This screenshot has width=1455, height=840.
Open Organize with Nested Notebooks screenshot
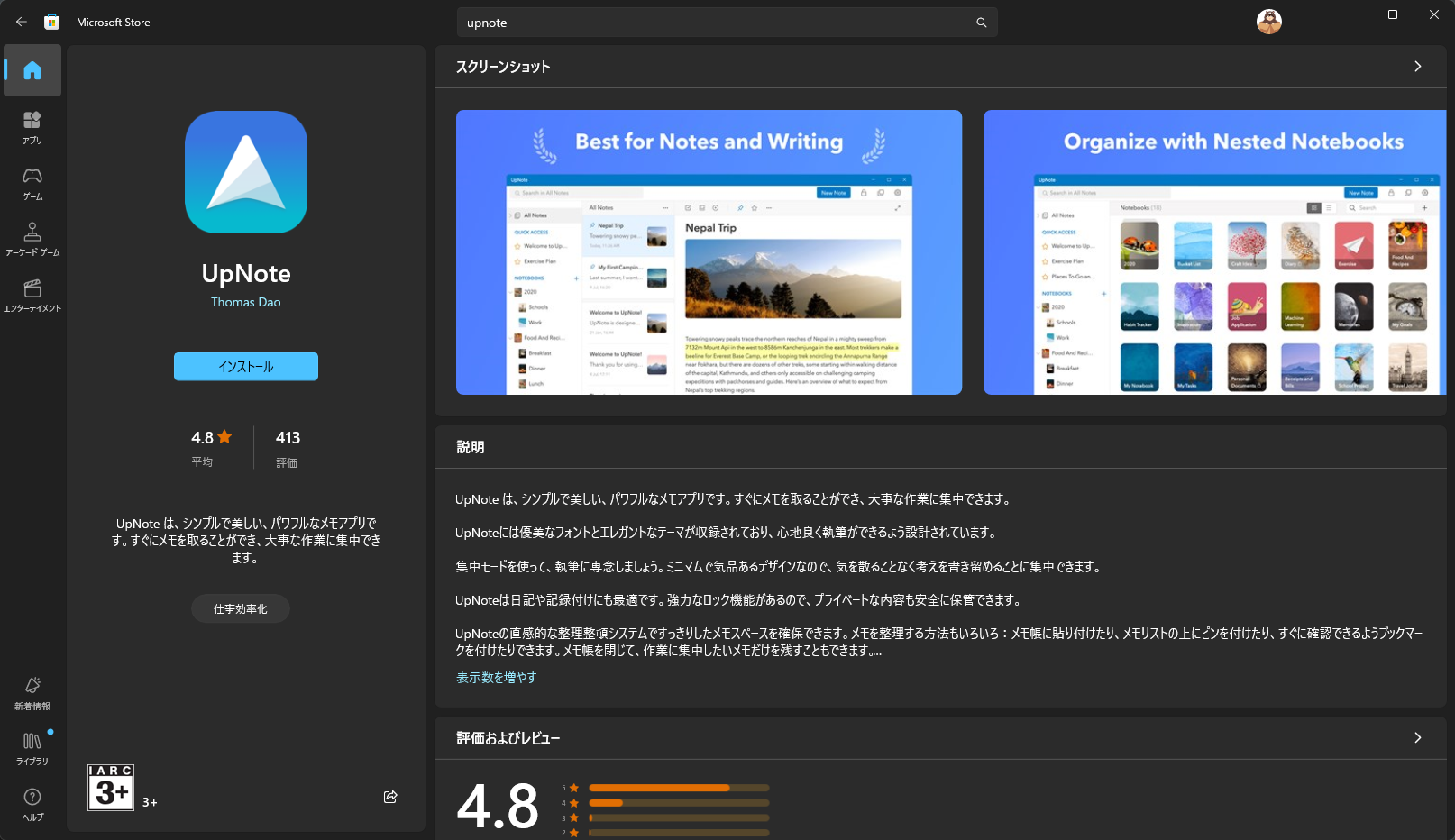click(x=1214, y=252)
